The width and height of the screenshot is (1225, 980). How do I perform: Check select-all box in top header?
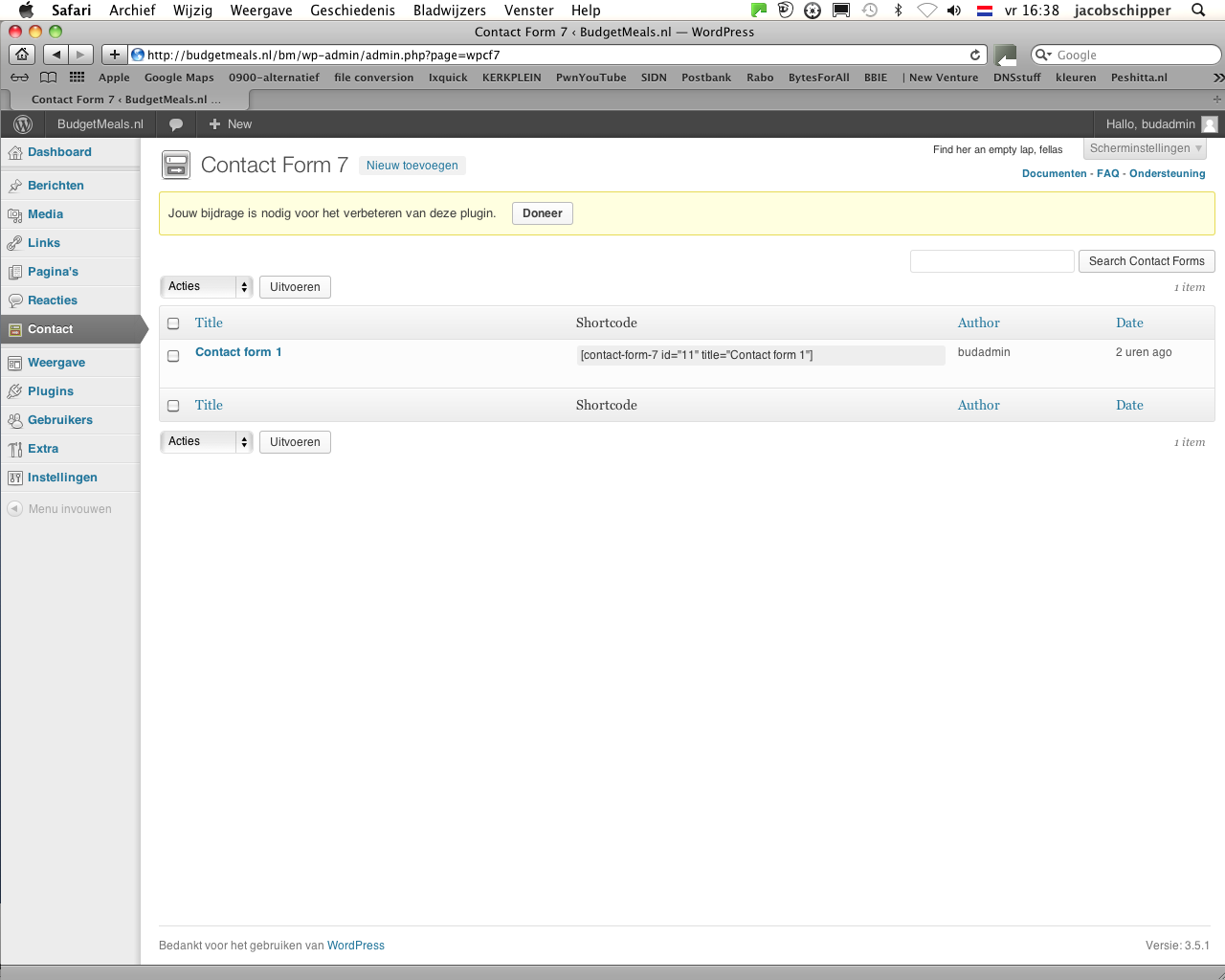[x=173, y=323]
